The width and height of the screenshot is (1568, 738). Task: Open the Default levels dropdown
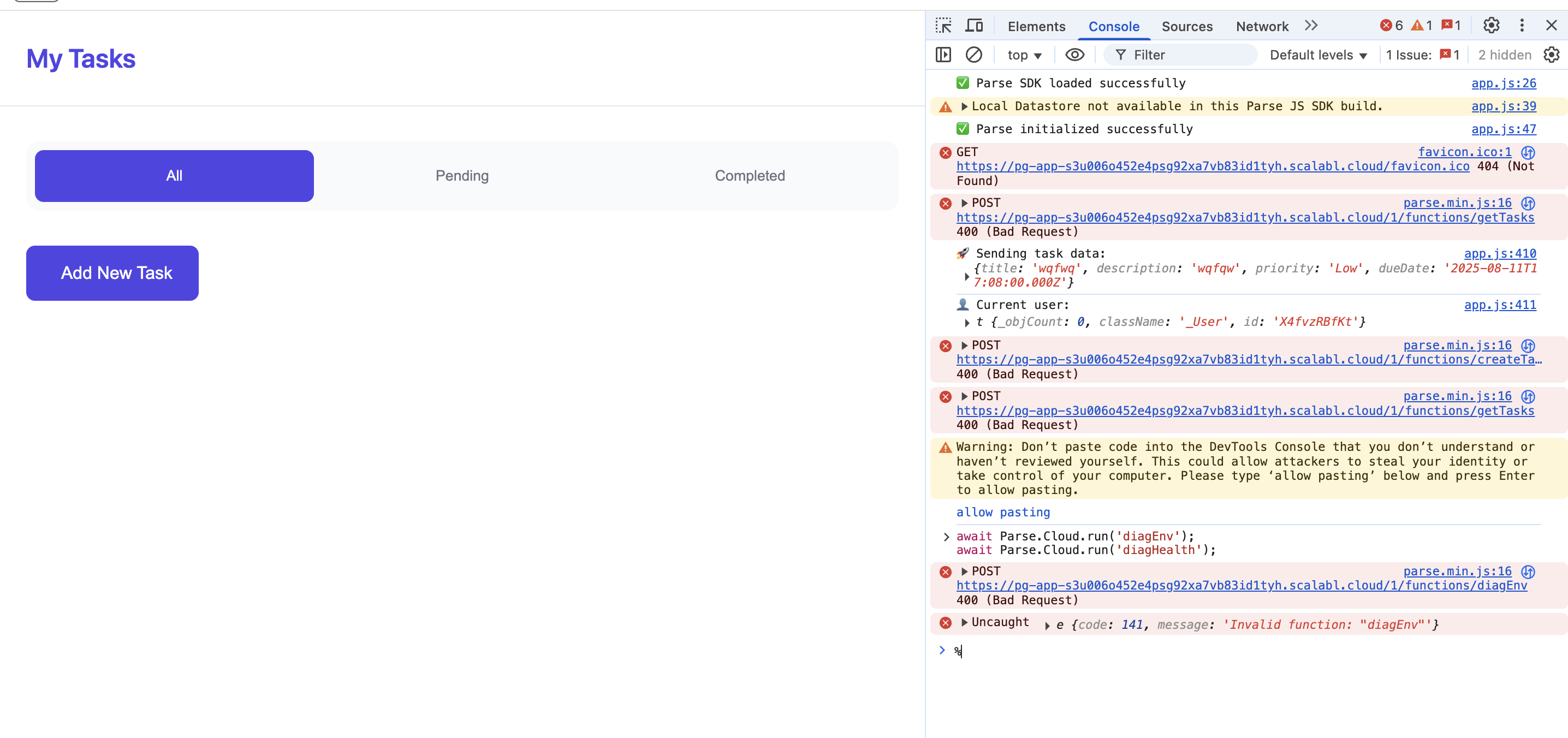(x=1318, y=55)
